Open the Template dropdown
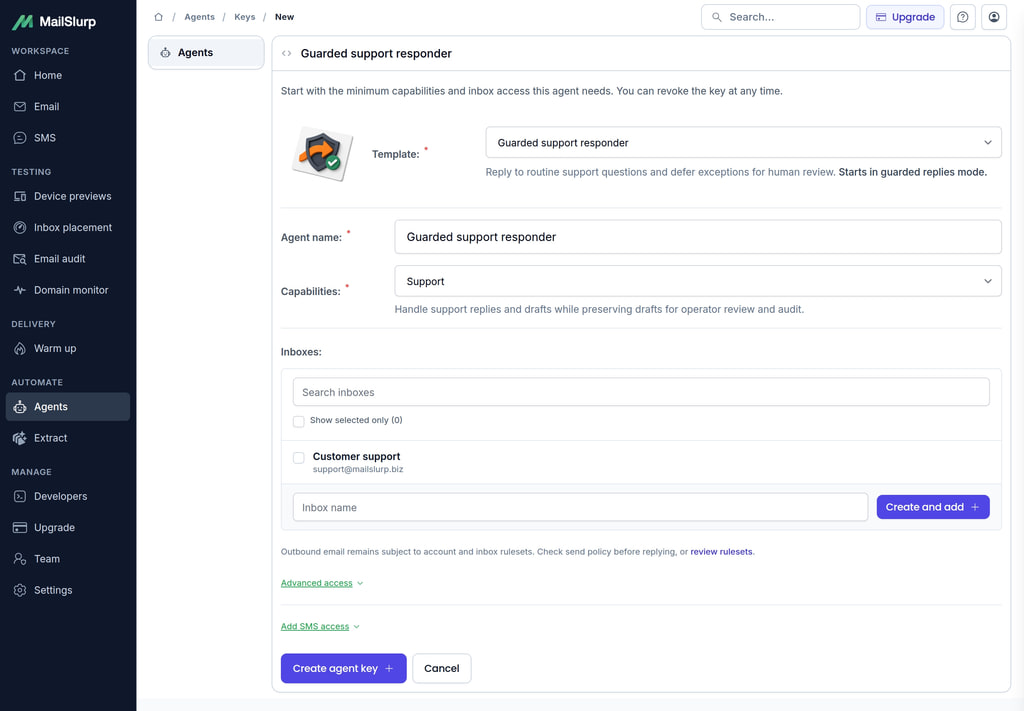The height and width of the screenshot is (711, 1024). point(743,142)
